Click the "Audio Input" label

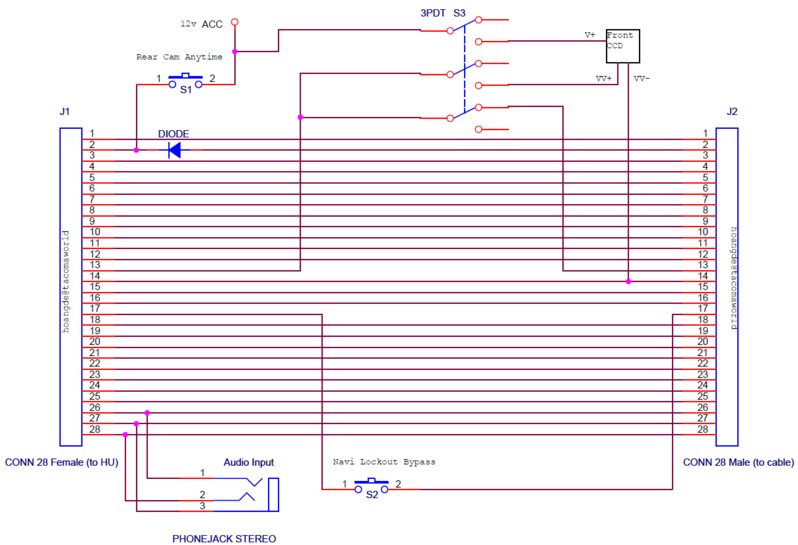[249, 462]
